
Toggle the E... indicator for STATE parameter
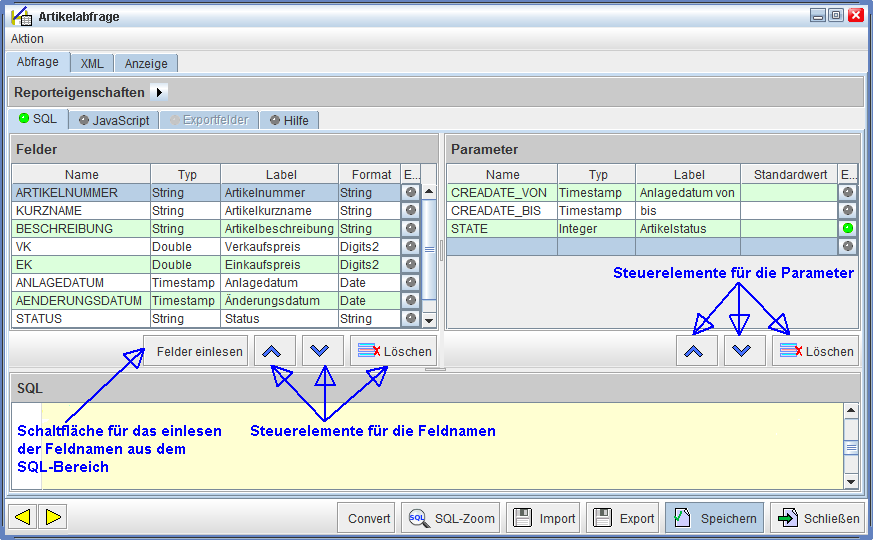pyautogui.click(x=847, y=229)
